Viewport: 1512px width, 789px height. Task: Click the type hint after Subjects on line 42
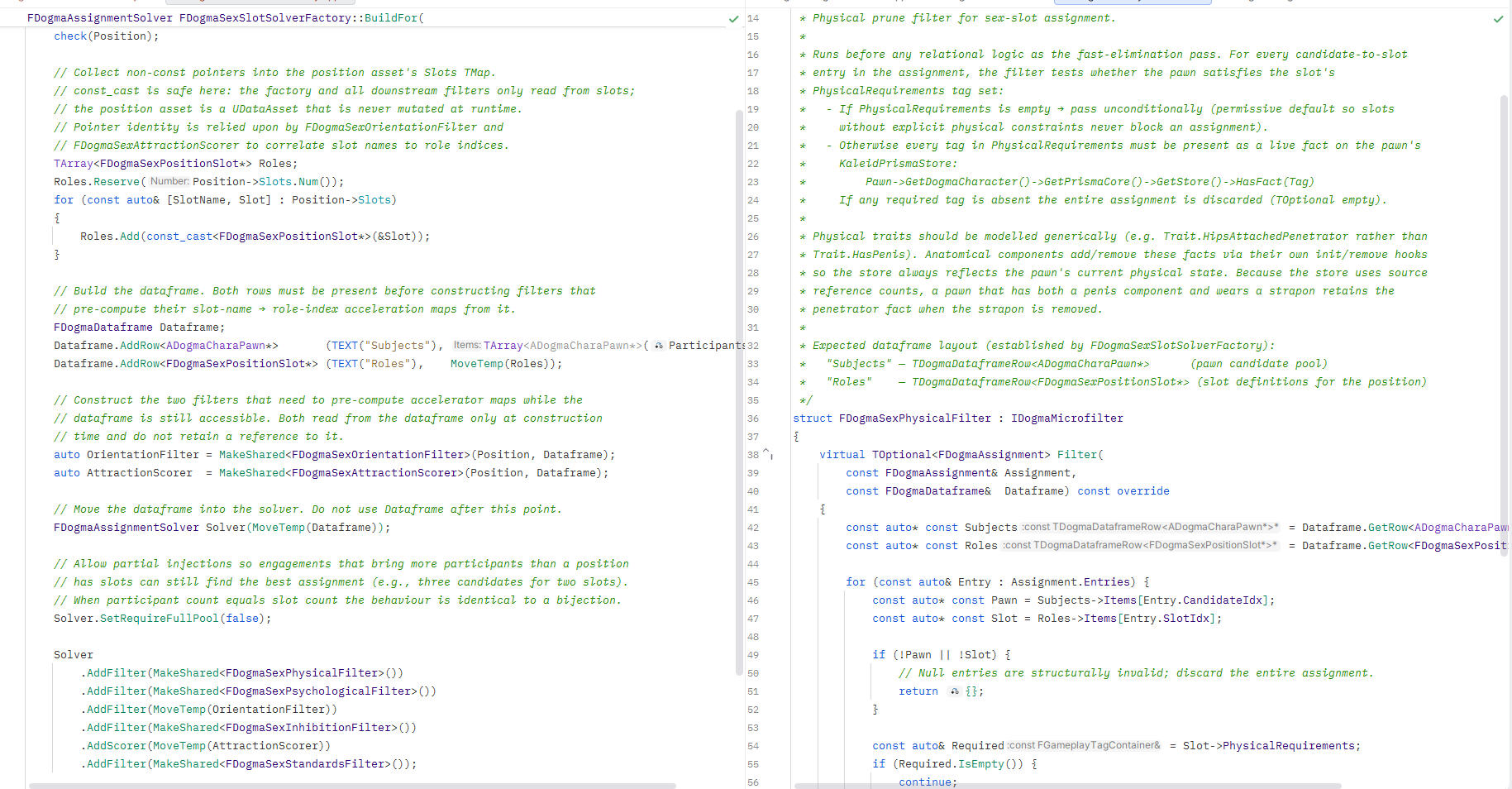coord(1151,527)
